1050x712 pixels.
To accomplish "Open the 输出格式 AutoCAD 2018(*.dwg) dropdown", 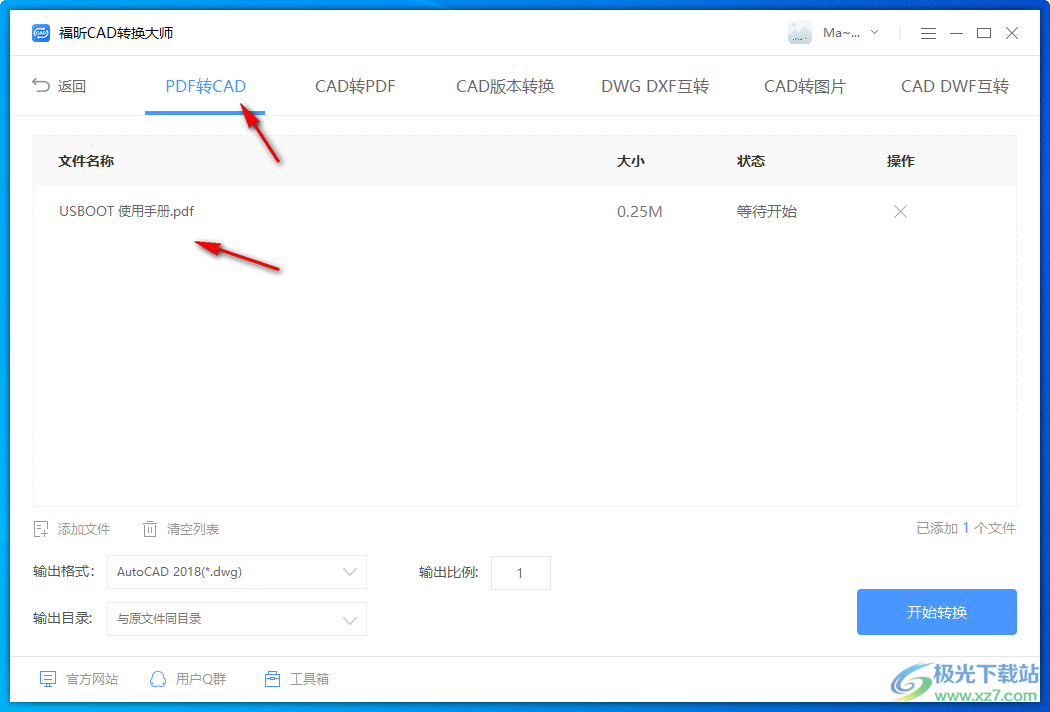I will pos(237,572).
